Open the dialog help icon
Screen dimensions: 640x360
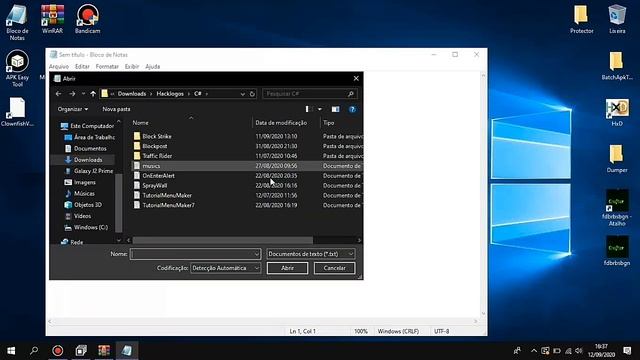352,109
